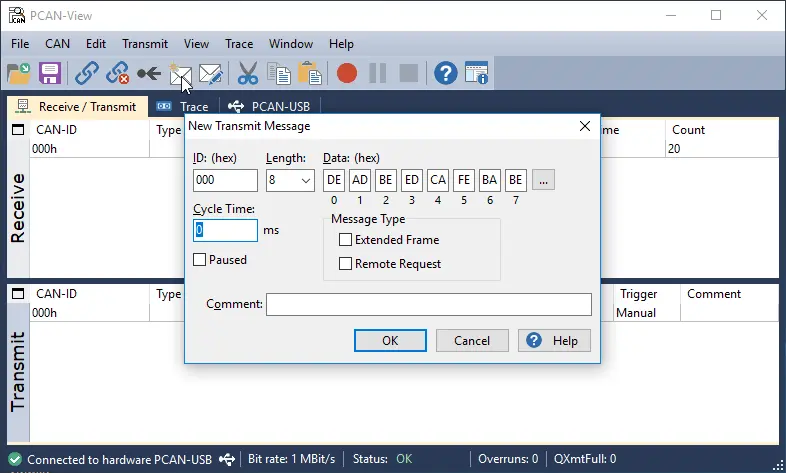Viewport: 786px width, 473px height.
Task: Enable the Paused checkbox
Action: coord(200,260)
